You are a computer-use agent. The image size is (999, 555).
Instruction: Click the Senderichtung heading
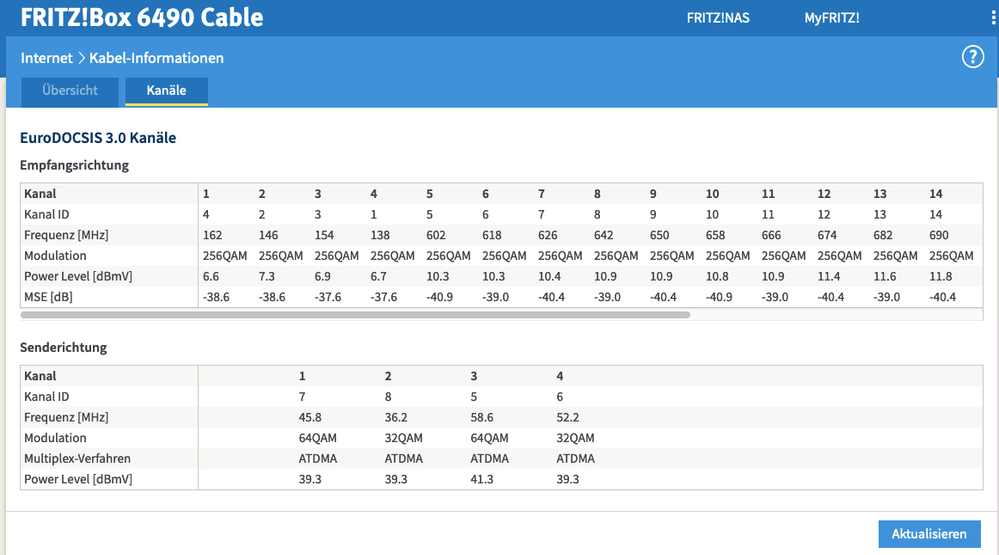[63, 347]
